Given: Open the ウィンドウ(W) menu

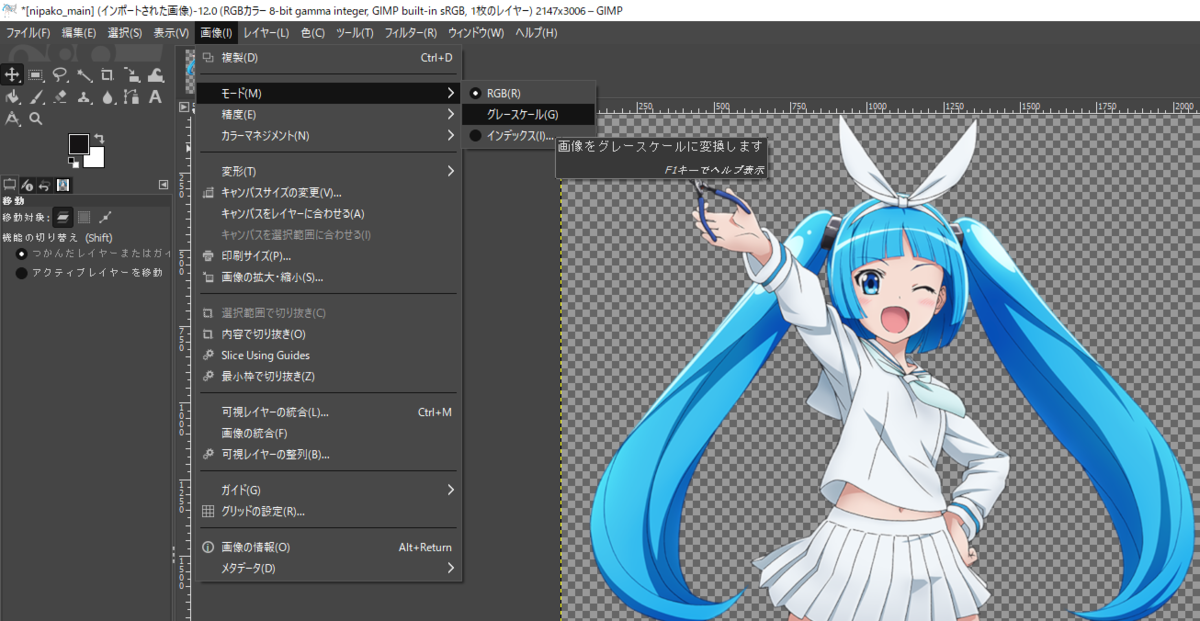Looking at the screenshot, I should (478, 32).
